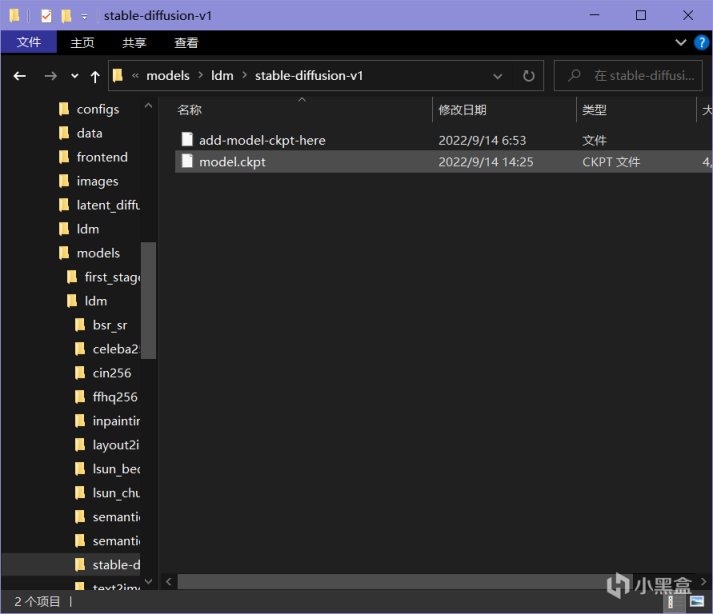713x614 pixels.
Task: Open the recent locations dropdown arrow
Action: tap(75, 76)
